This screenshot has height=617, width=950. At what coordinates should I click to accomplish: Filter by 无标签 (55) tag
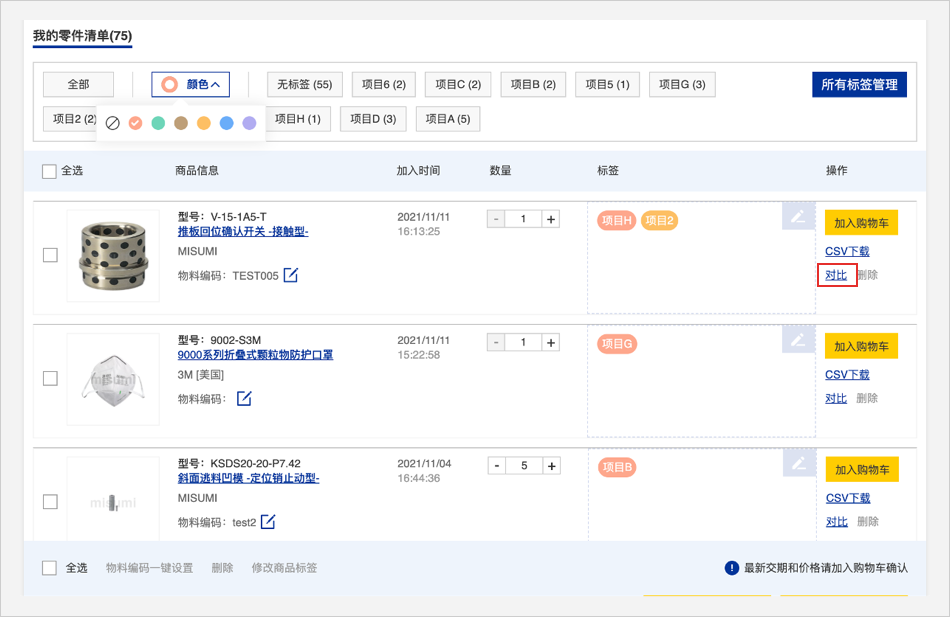pos(305,85)
